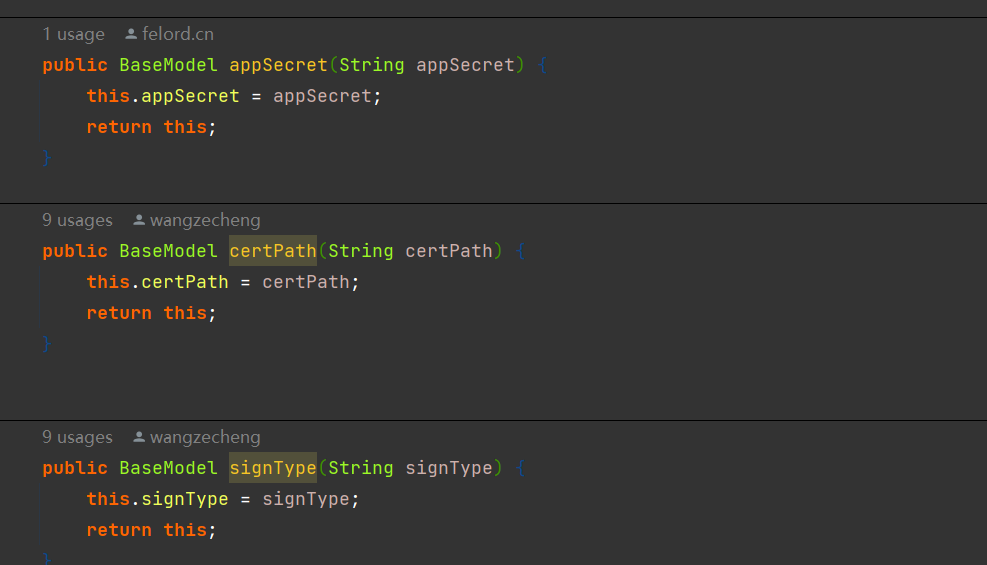Image resolution: width=987 pixels, height=565 pixels.
Task: Click the author icon above signType method
Action: 139,438
